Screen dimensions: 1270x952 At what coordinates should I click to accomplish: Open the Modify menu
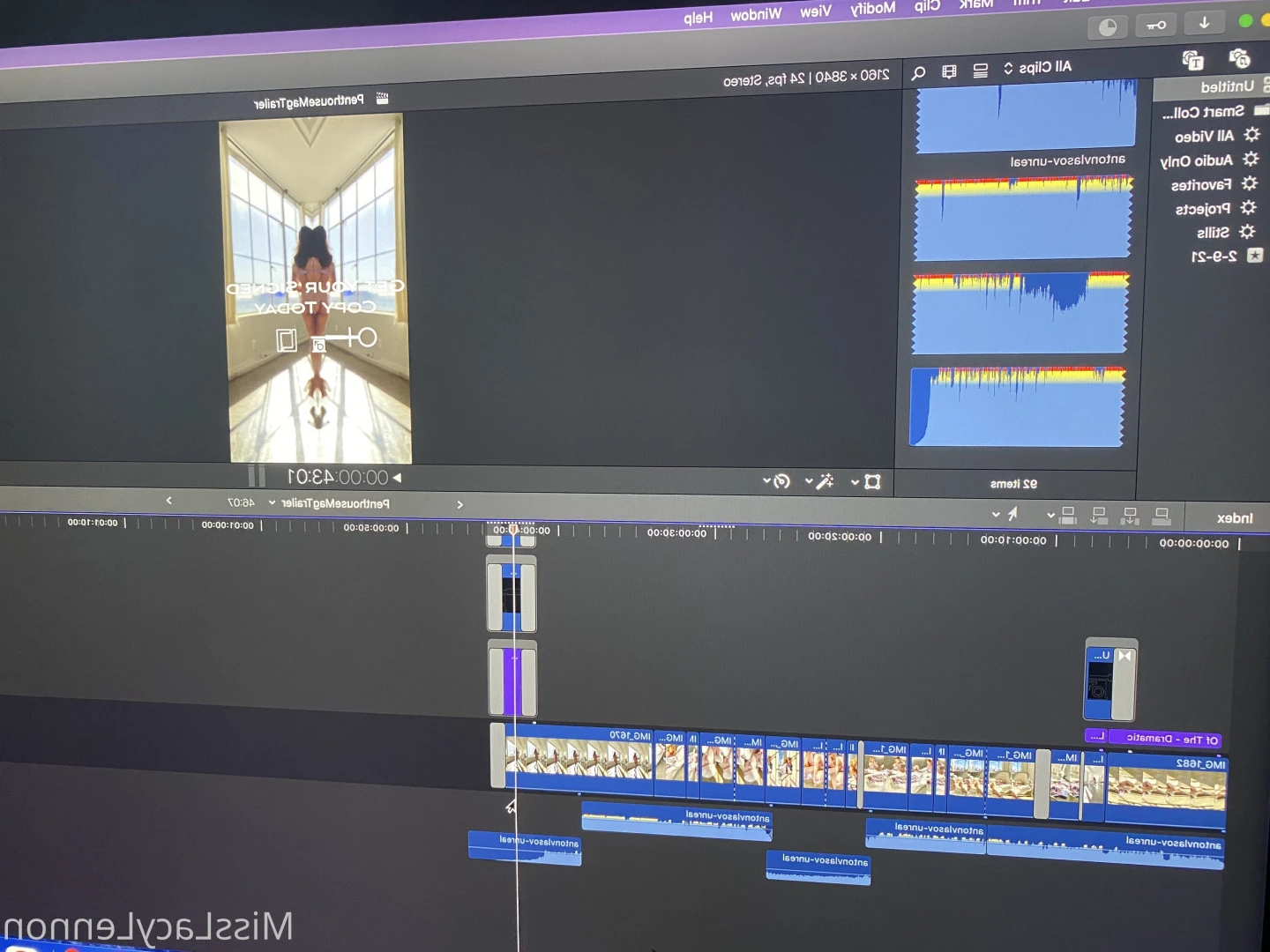click(x=873, y=8)
